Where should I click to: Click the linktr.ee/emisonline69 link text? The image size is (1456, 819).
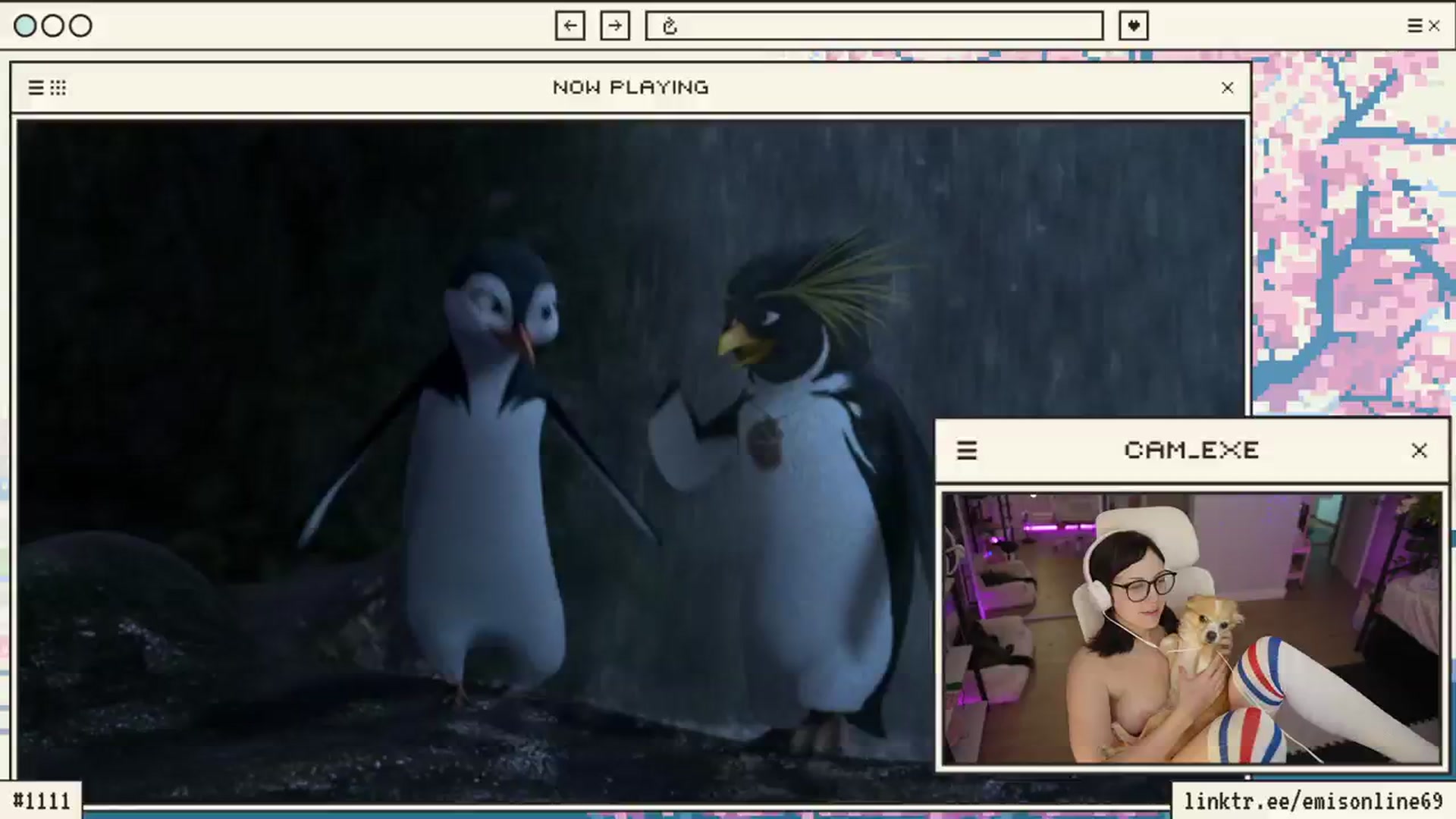coord(1313,802)
